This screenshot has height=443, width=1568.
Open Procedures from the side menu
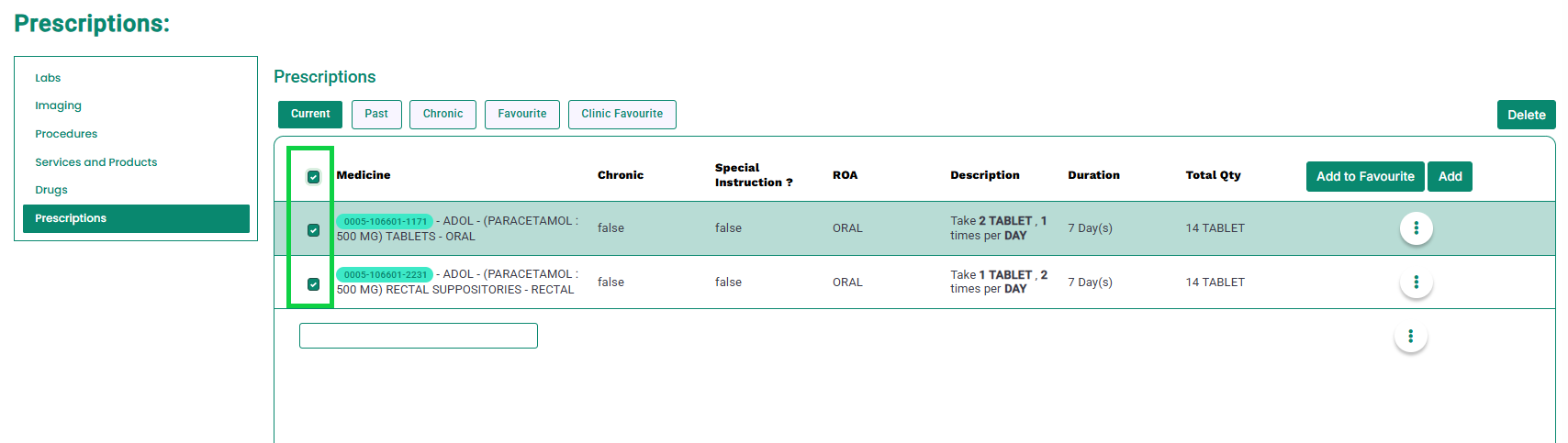(66, 134)
